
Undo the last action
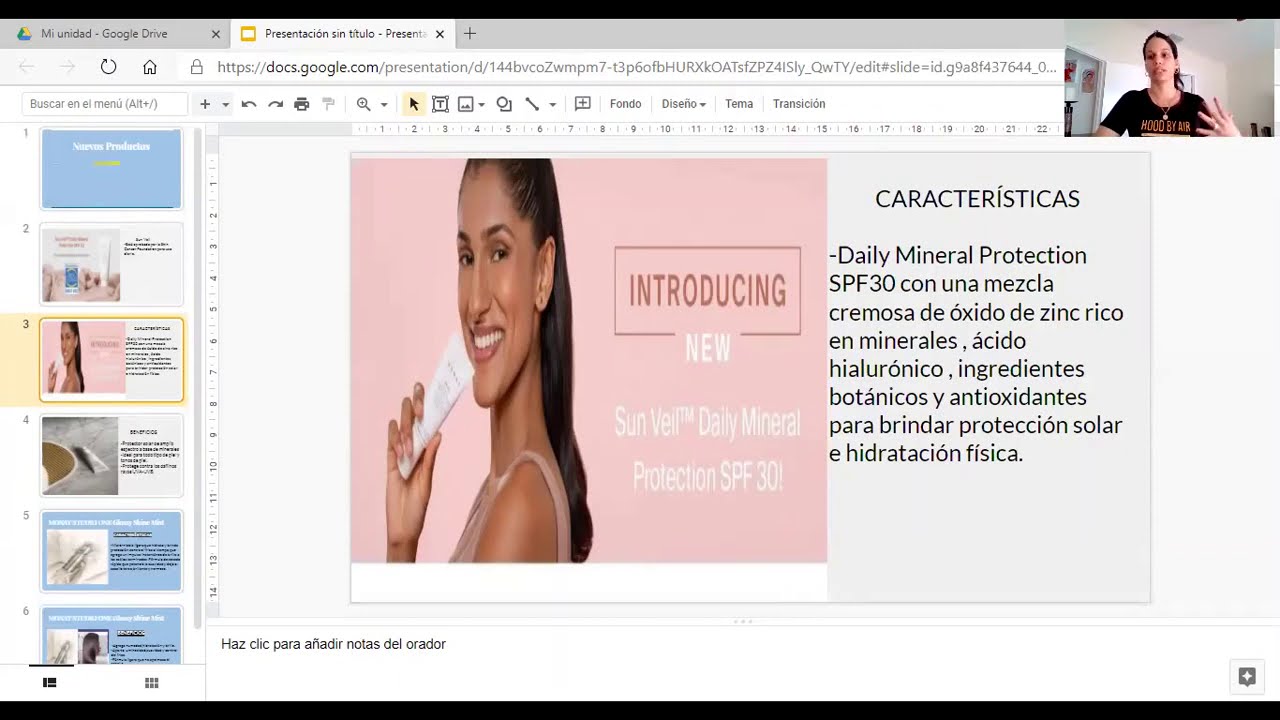(x=249, y=104)
